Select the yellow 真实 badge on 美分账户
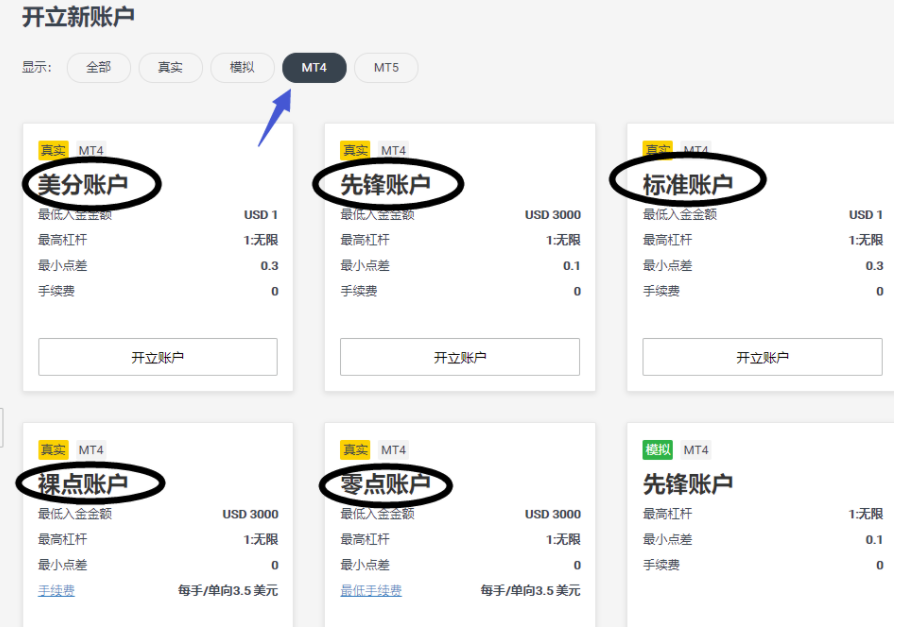This screenshot has height=638, width=912. [52, 150]
